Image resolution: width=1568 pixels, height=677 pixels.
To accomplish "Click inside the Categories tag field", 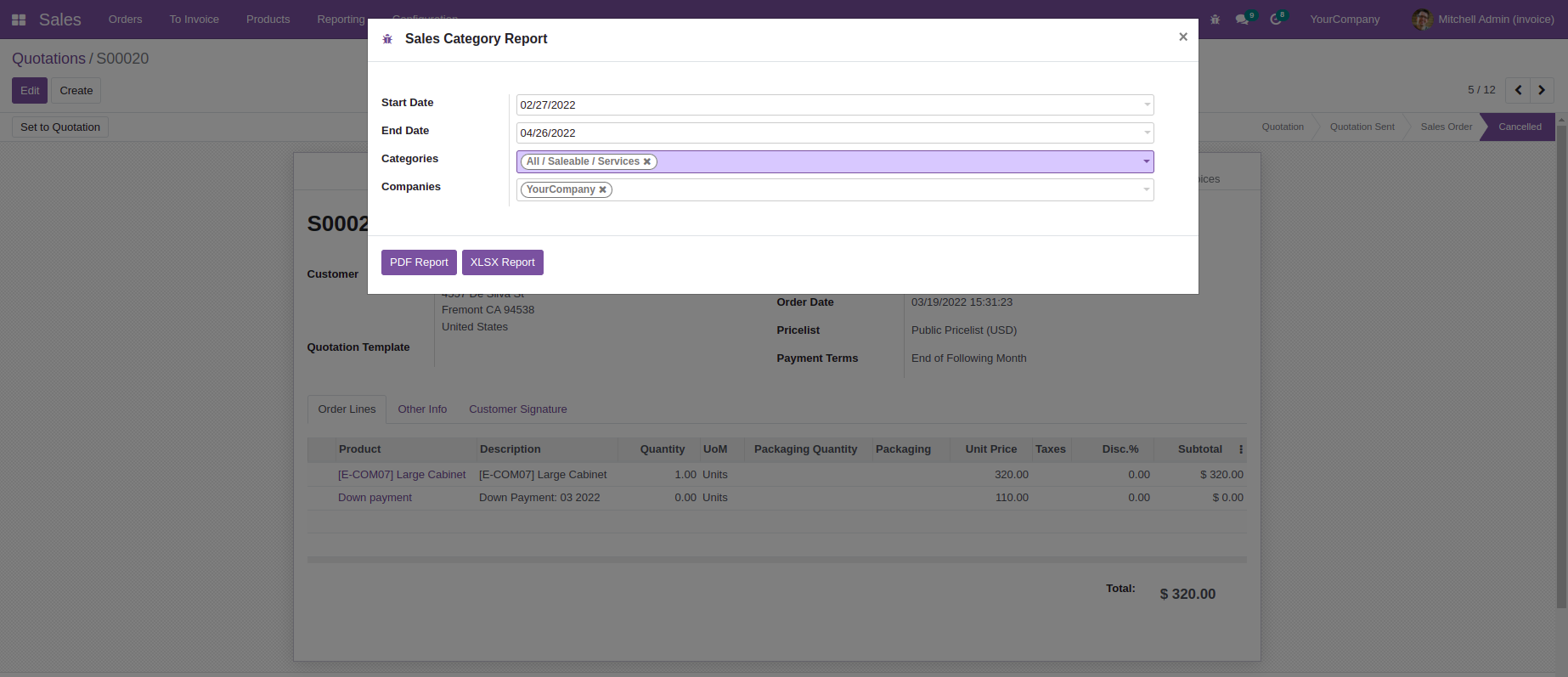I will (892, 161).
